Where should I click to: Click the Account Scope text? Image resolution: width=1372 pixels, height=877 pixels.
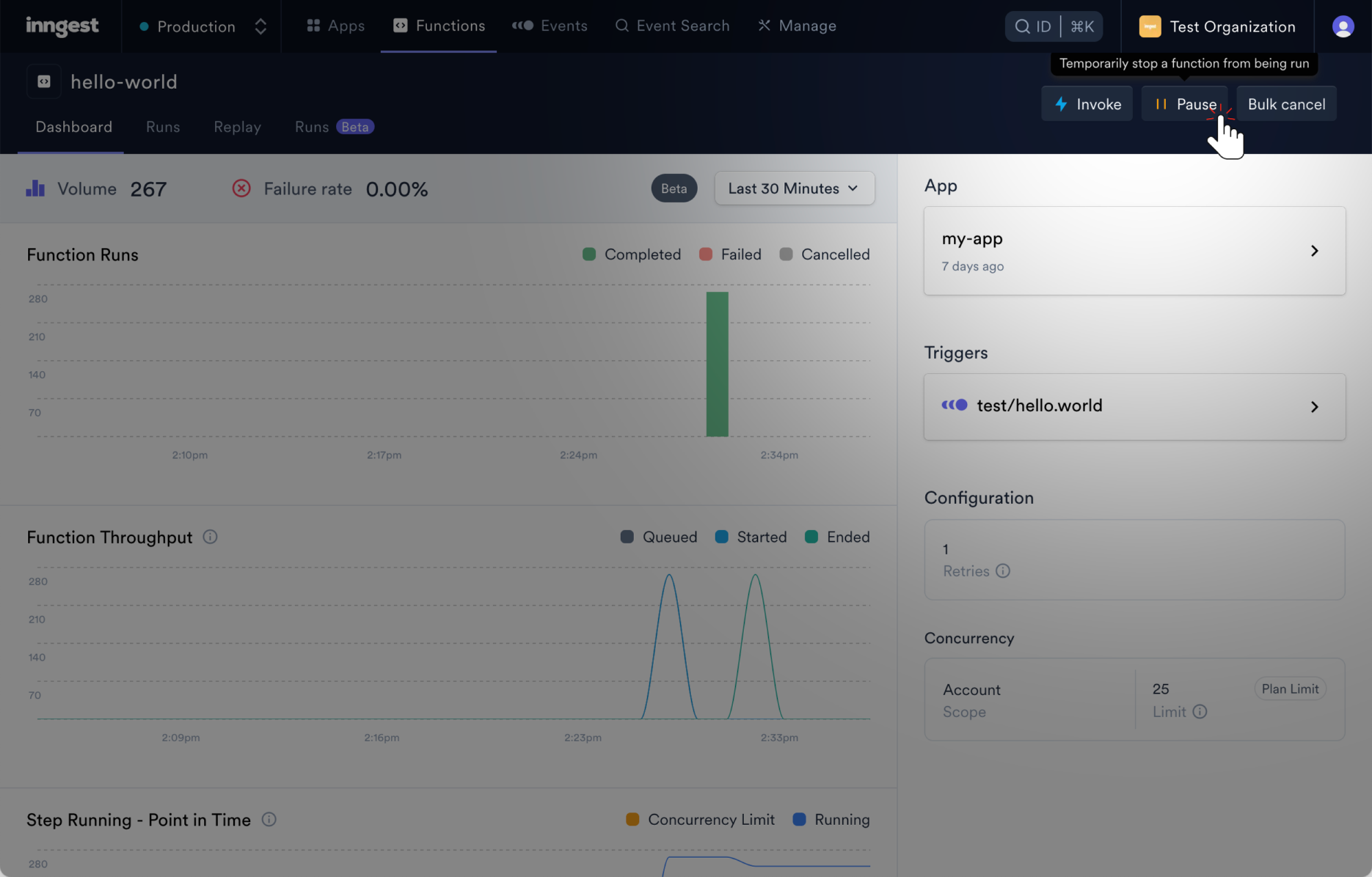[x=971, y=700]
